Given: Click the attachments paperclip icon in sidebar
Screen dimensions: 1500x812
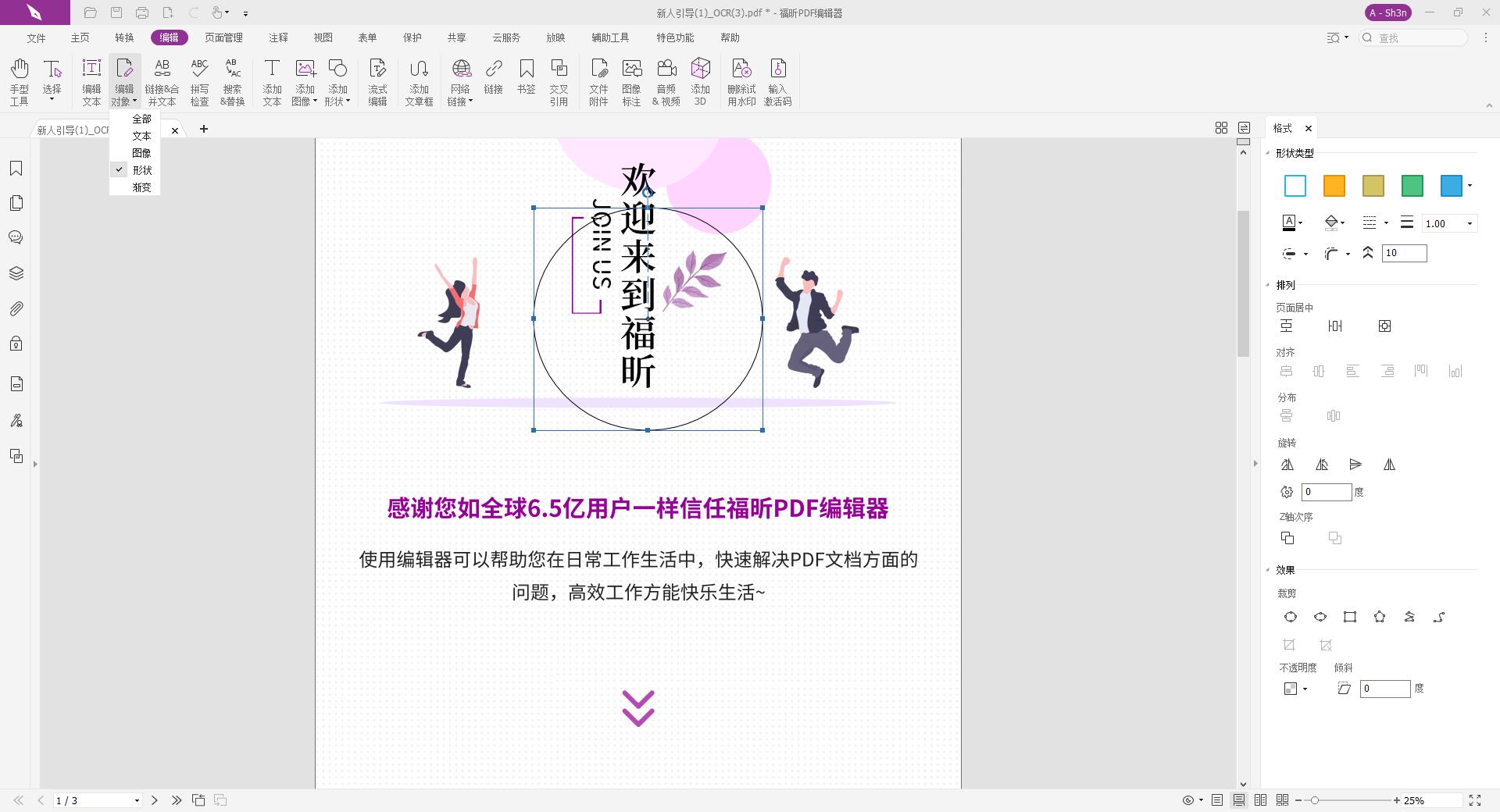Looking at the screenshot, I should point(16,308).
